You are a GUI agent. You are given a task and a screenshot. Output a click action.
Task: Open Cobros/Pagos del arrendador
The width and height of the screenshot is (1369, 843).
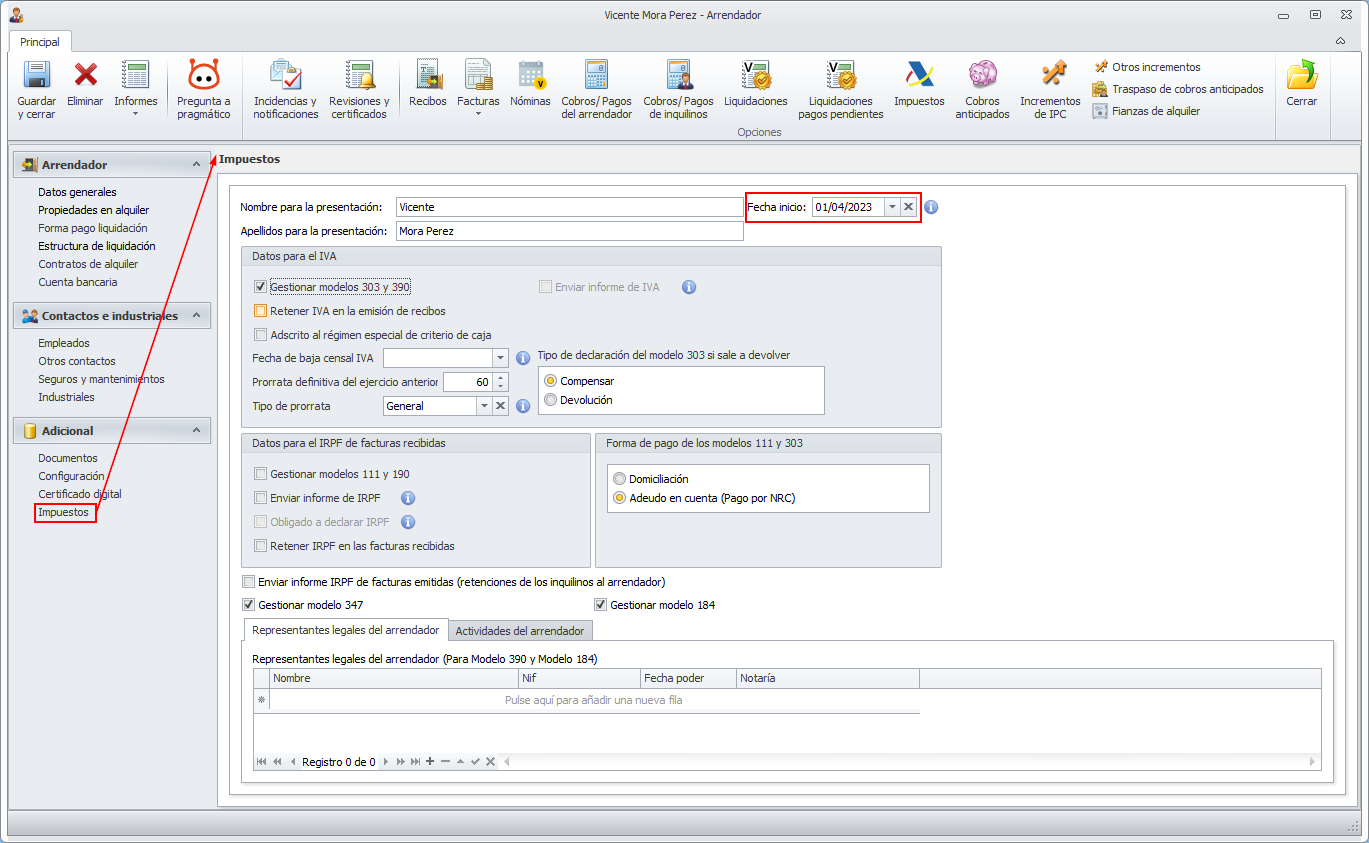(x=597, y=75)
